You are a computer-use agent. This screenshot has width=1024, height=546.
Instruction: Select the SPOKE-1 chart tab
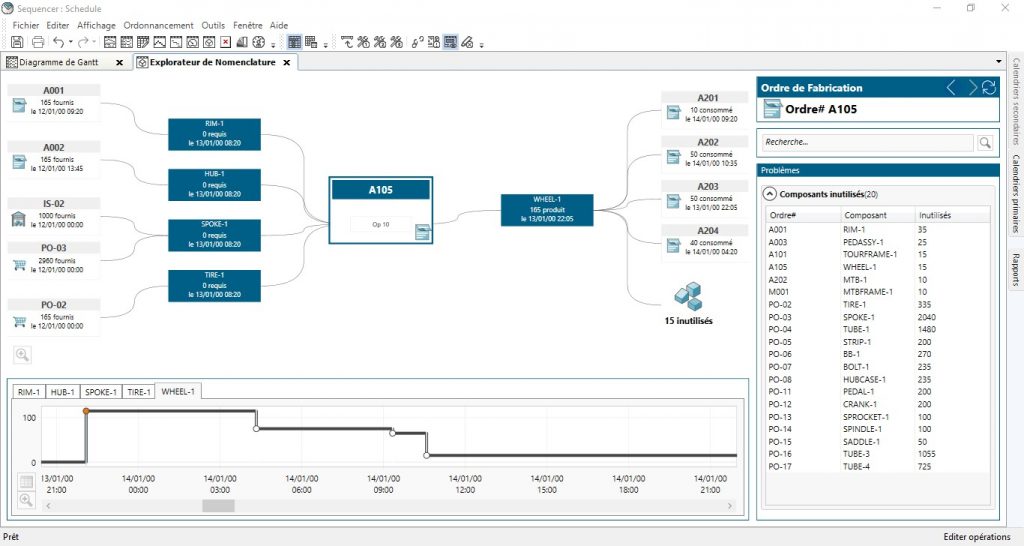point(101,392)
